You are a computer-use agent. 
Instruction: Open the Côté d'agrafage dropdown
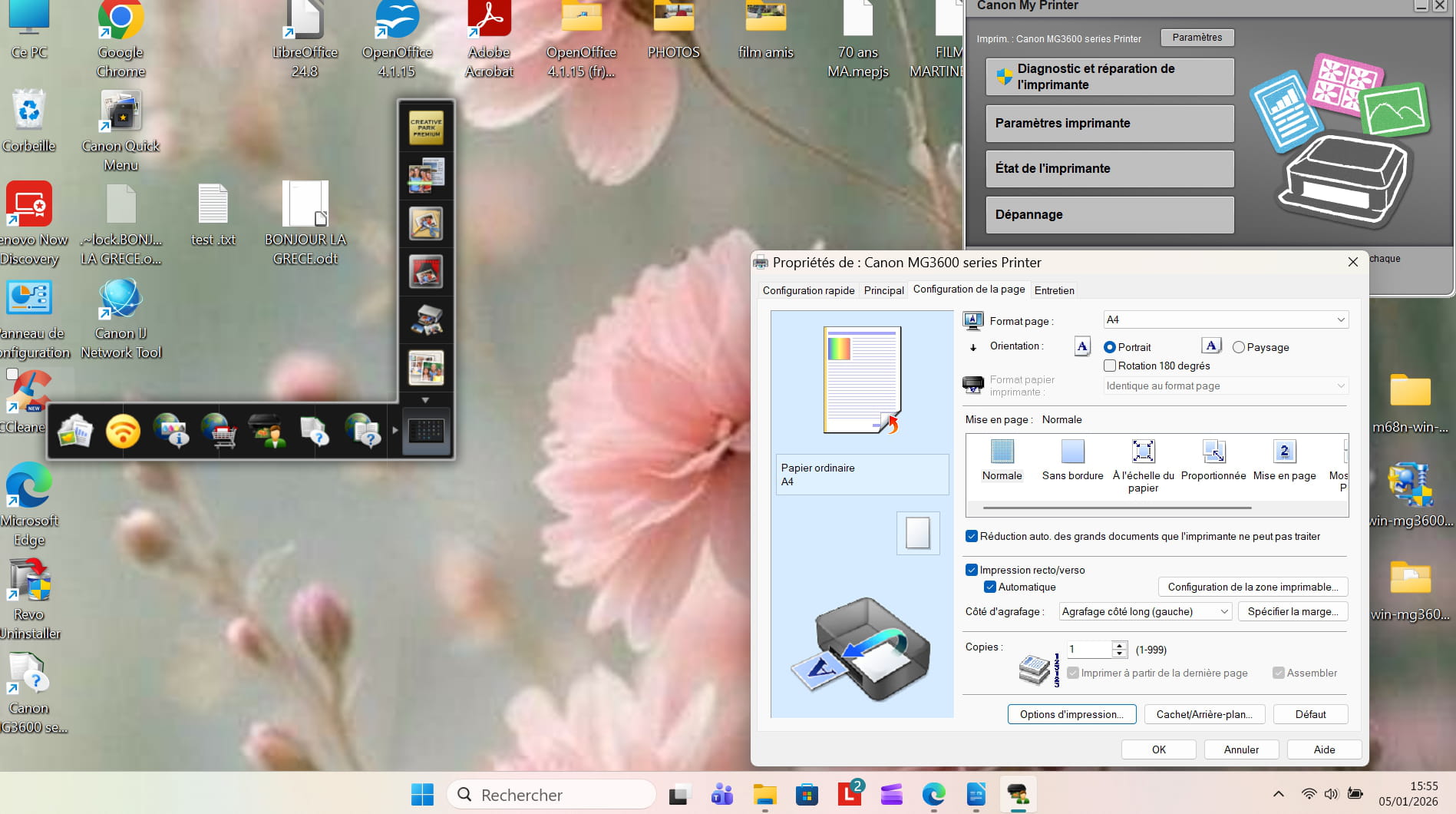click(x=1144, y=611)
